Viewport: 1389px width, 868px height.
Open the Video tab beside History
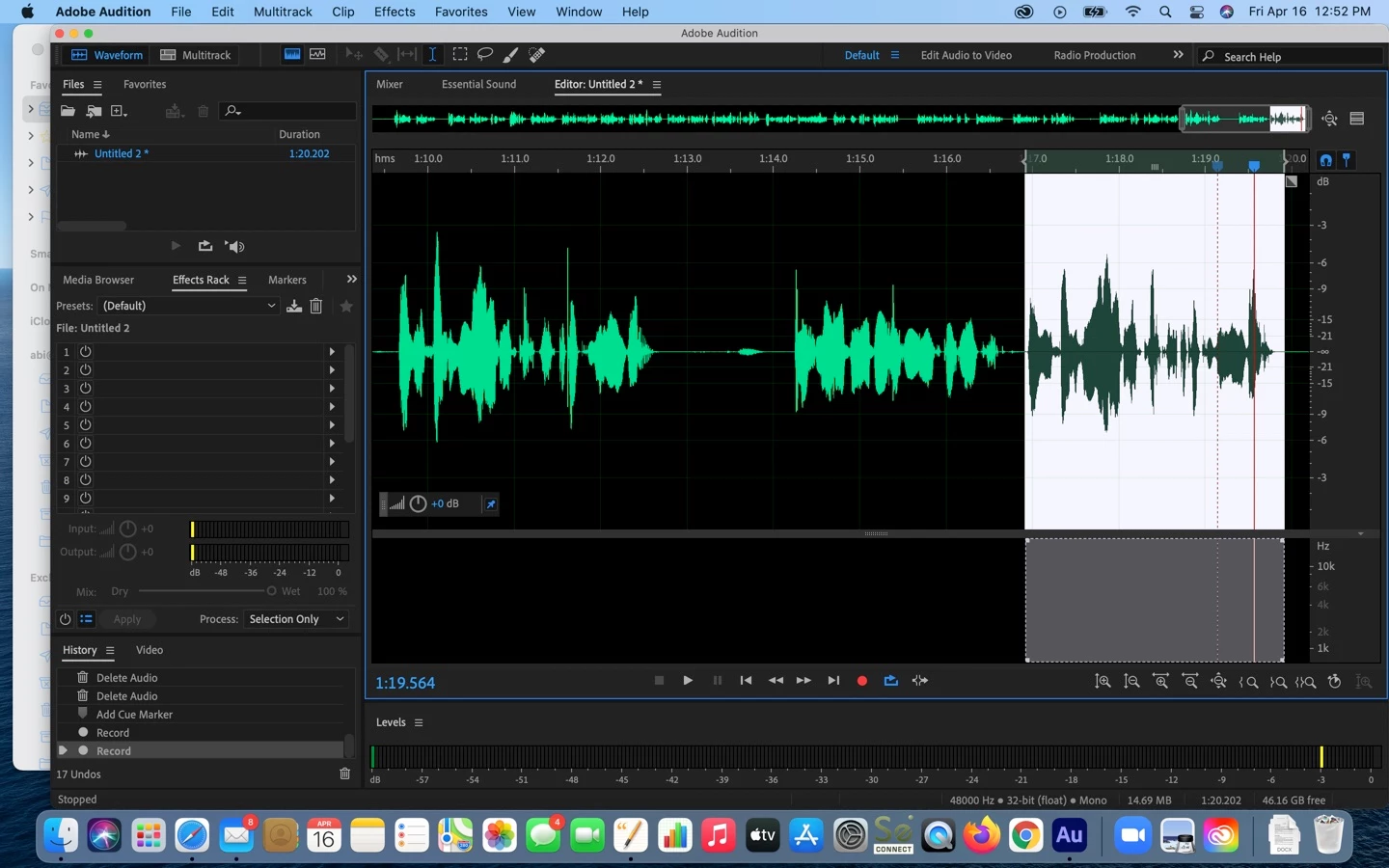pos(150,650)
